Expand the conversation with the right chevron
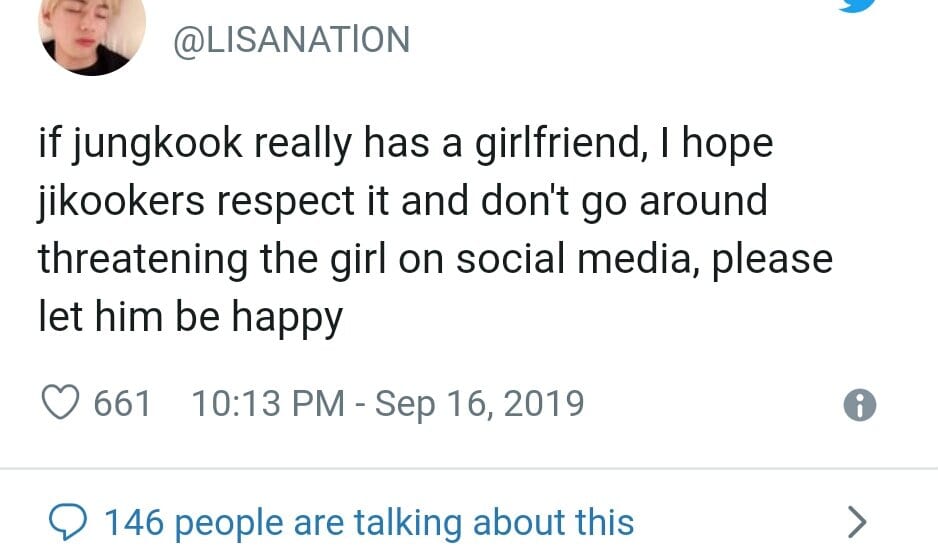 [x=856, y=521]
